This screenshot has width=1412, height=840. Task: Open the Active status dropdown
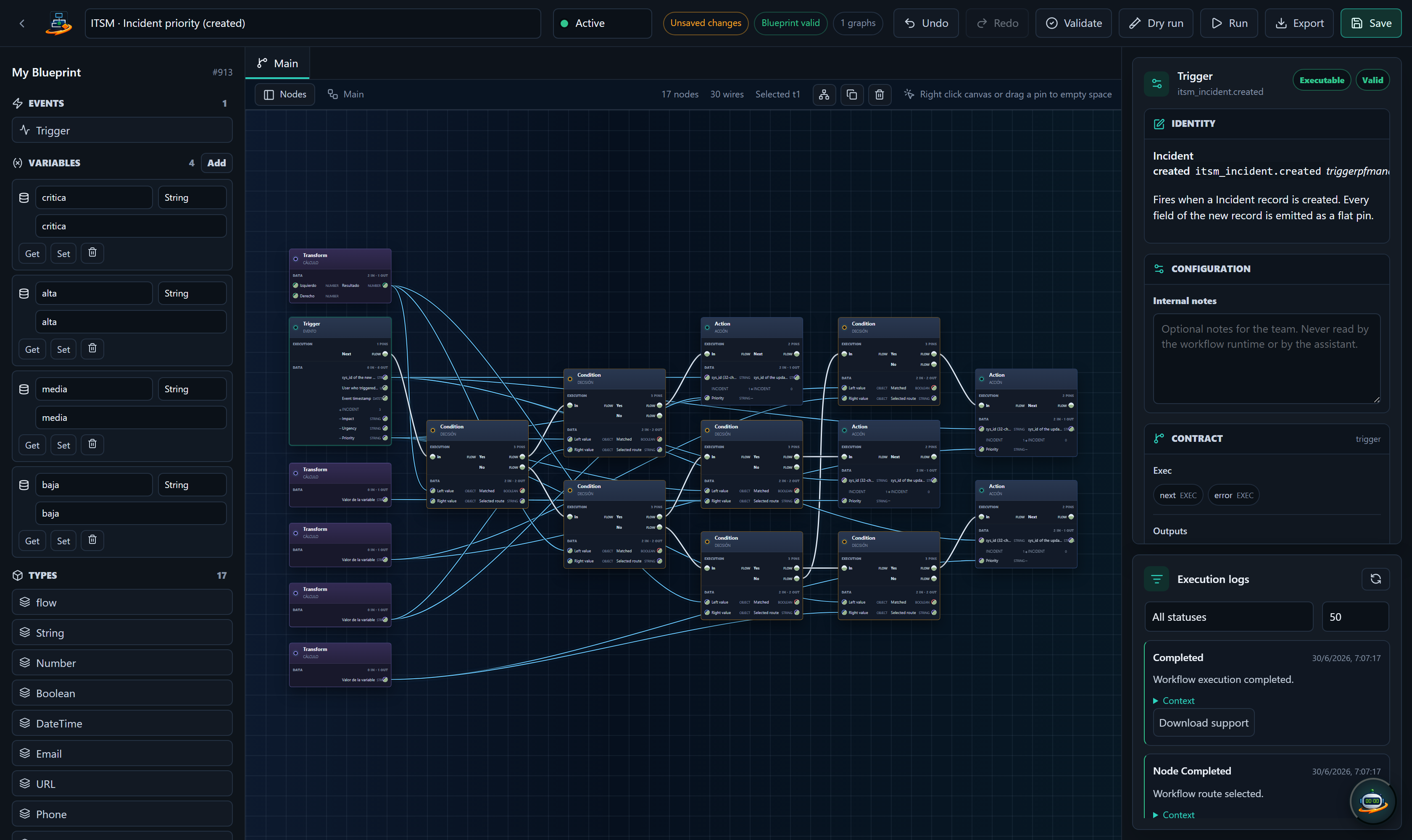(x=602, y=23)
